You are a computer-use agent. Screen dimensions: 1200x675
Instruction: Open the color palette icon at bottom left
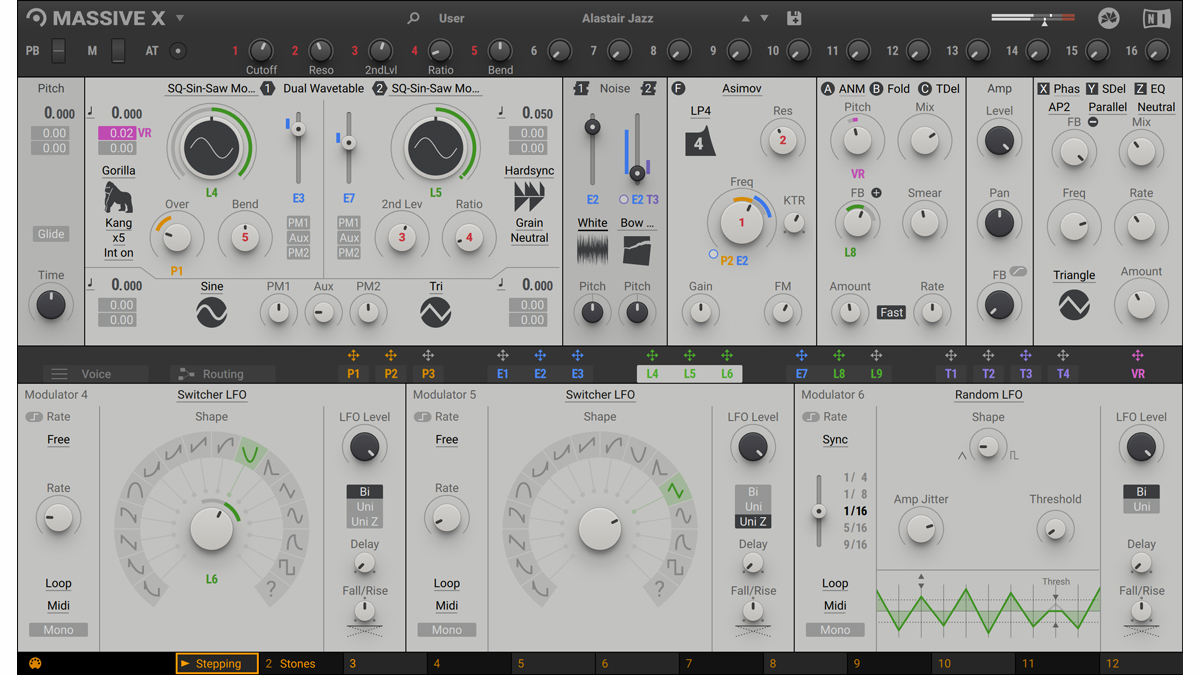(35, 663)
